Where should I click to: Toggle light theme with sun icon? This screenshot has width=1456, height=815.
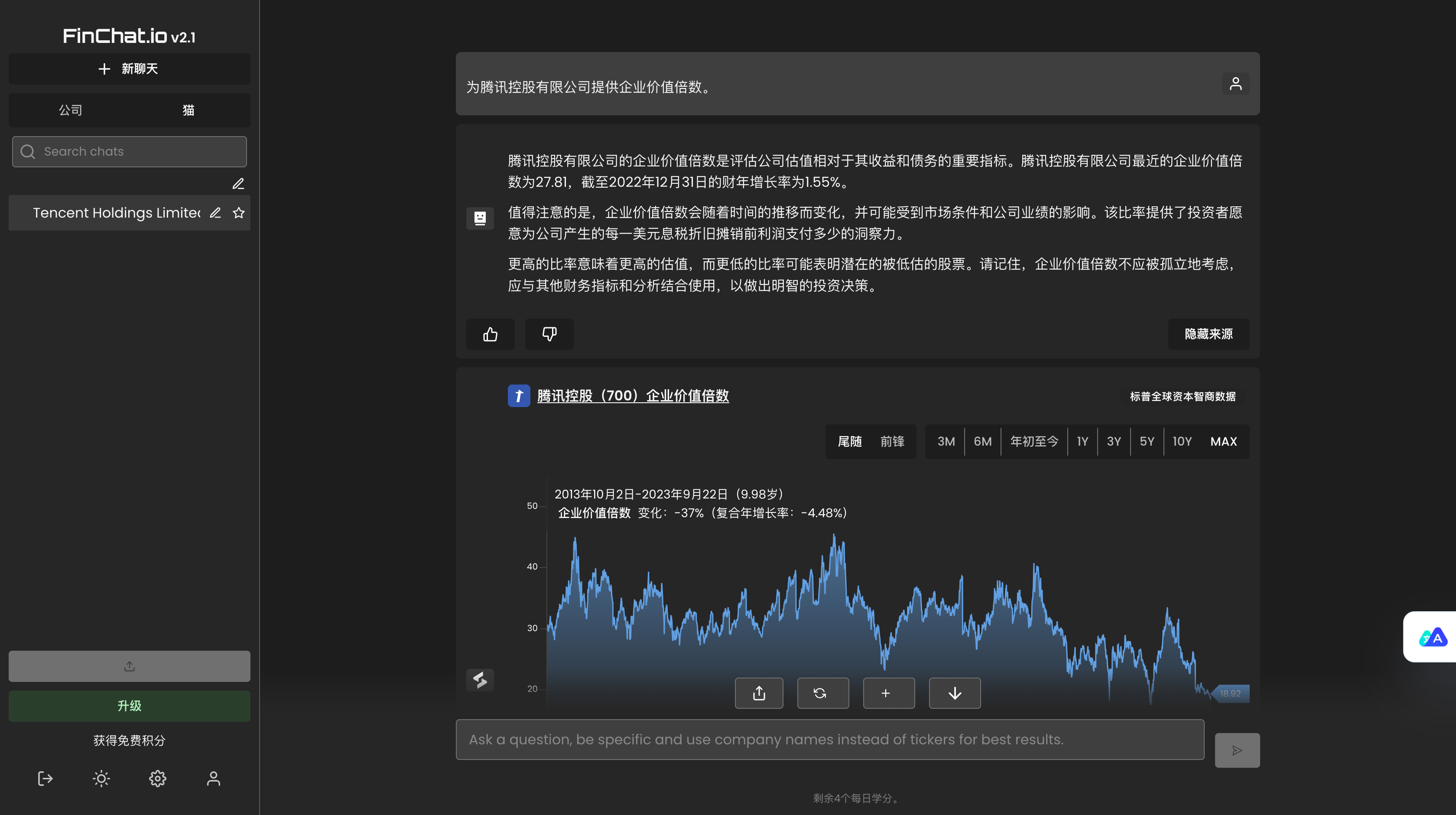click(101, 779)
